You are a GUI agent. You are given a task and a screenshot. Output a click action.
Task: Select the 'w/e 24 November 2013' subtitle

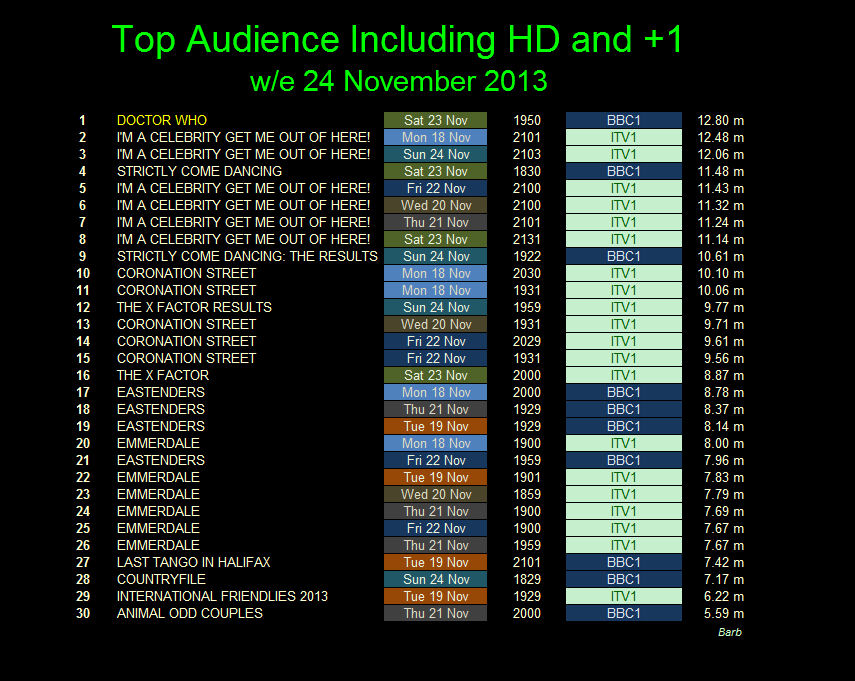pos(398,80)
